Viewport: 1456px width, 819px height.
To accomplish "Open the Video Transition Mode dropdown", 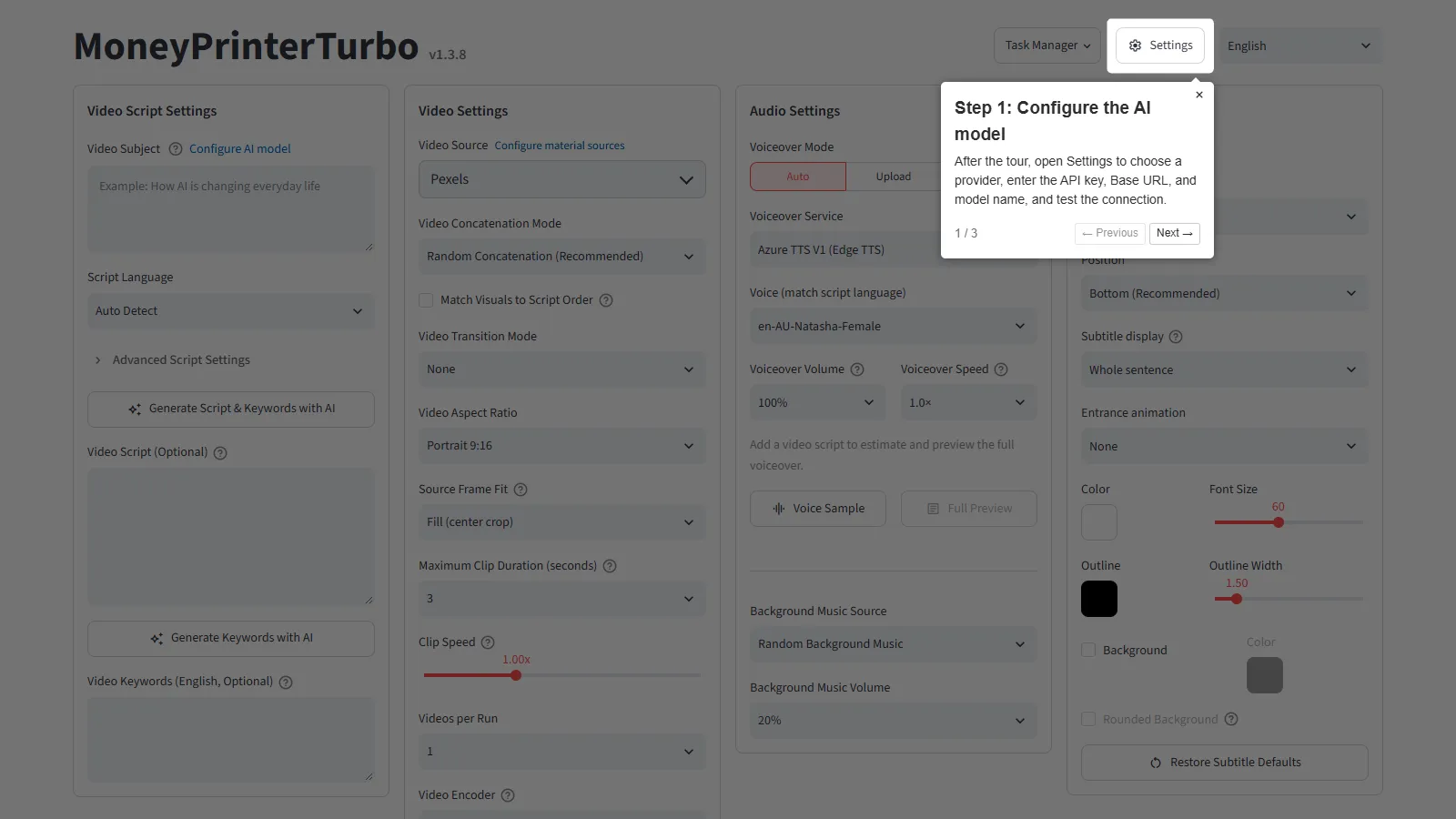I will 562,369.
